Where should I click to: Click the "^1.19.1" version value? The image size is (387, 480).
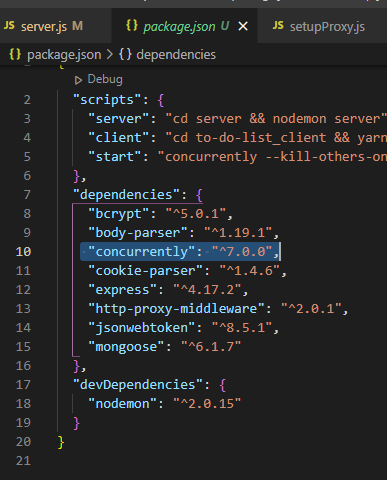click(238, 233)
